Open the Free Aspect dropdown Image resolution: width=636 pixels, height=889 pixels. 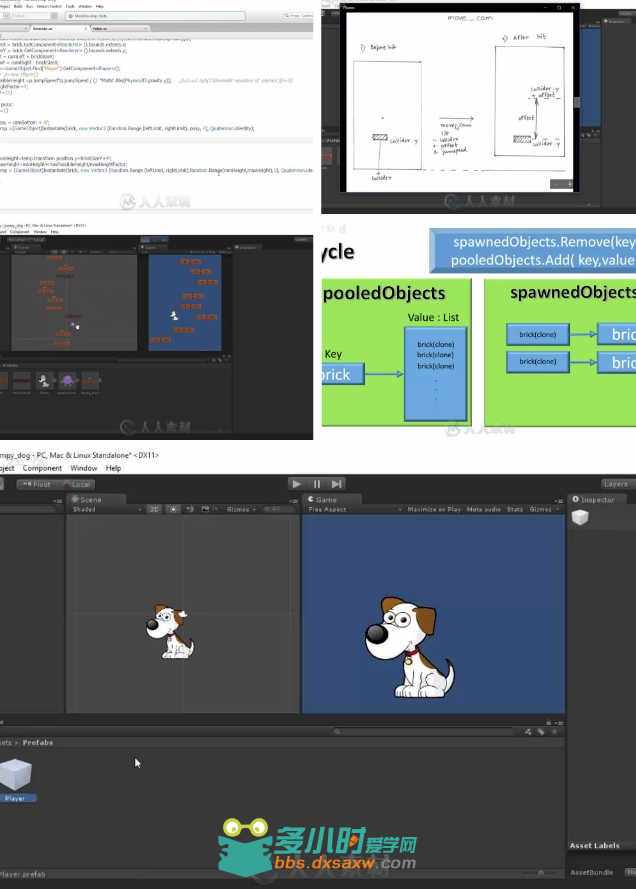pos(354,509)
